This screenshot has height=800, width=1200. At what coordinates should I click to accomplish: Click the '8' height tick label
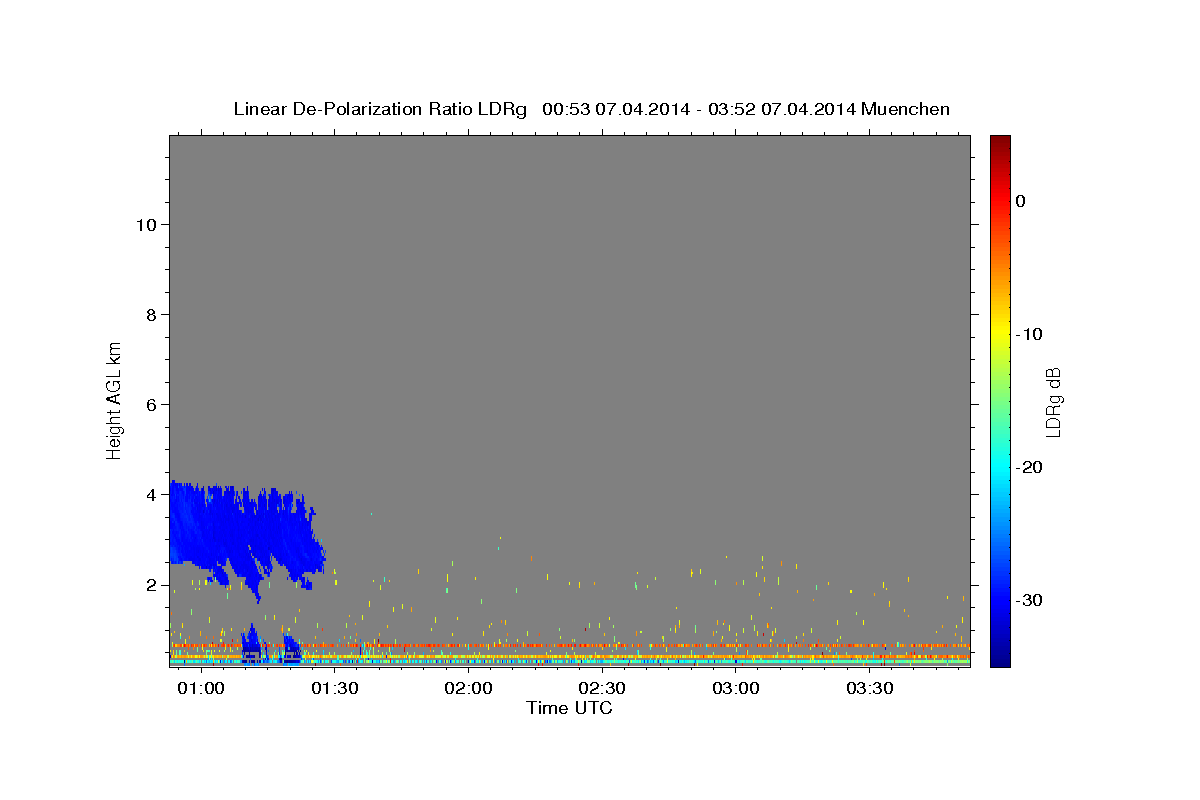150,315
